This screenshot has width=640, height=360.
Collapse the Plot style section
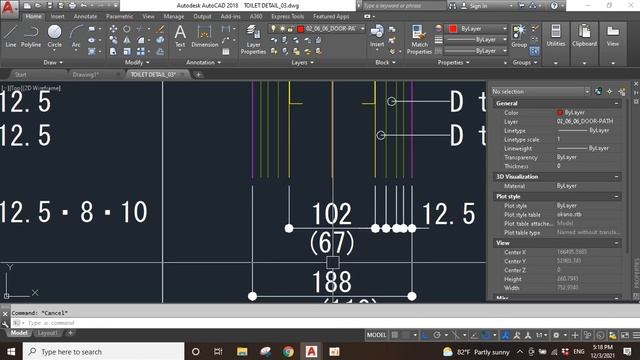pyautogui.click(x=616, y=197)
